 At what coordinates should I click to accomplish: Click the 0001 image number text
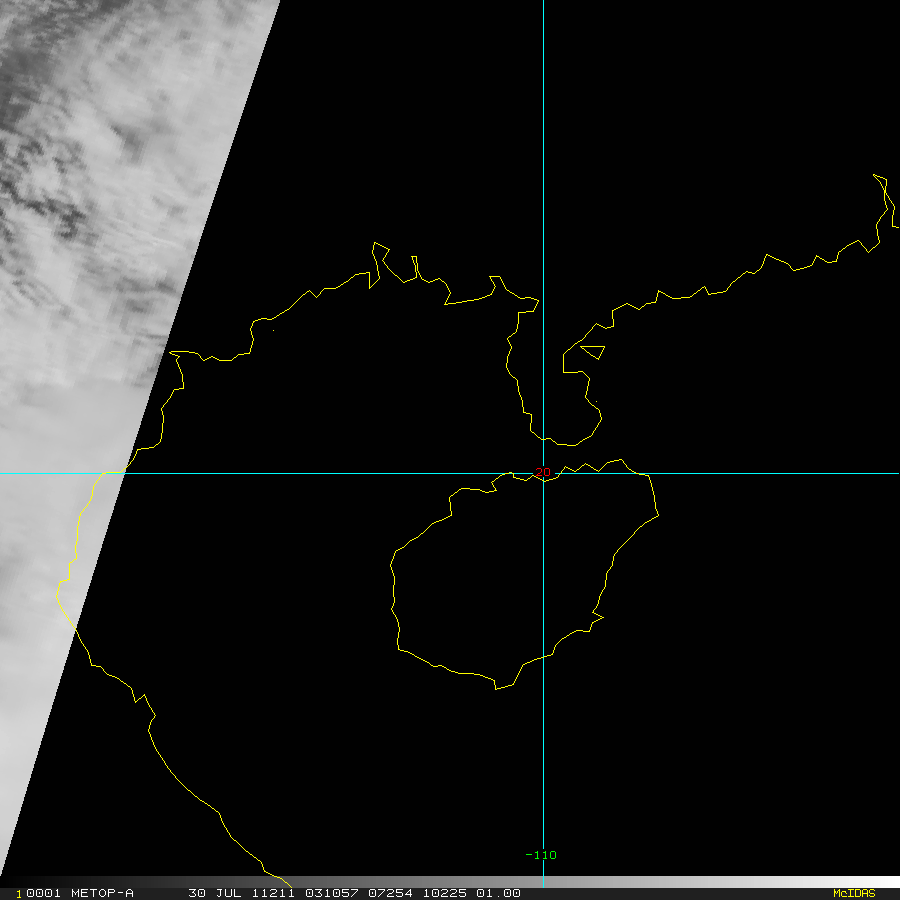43,893
